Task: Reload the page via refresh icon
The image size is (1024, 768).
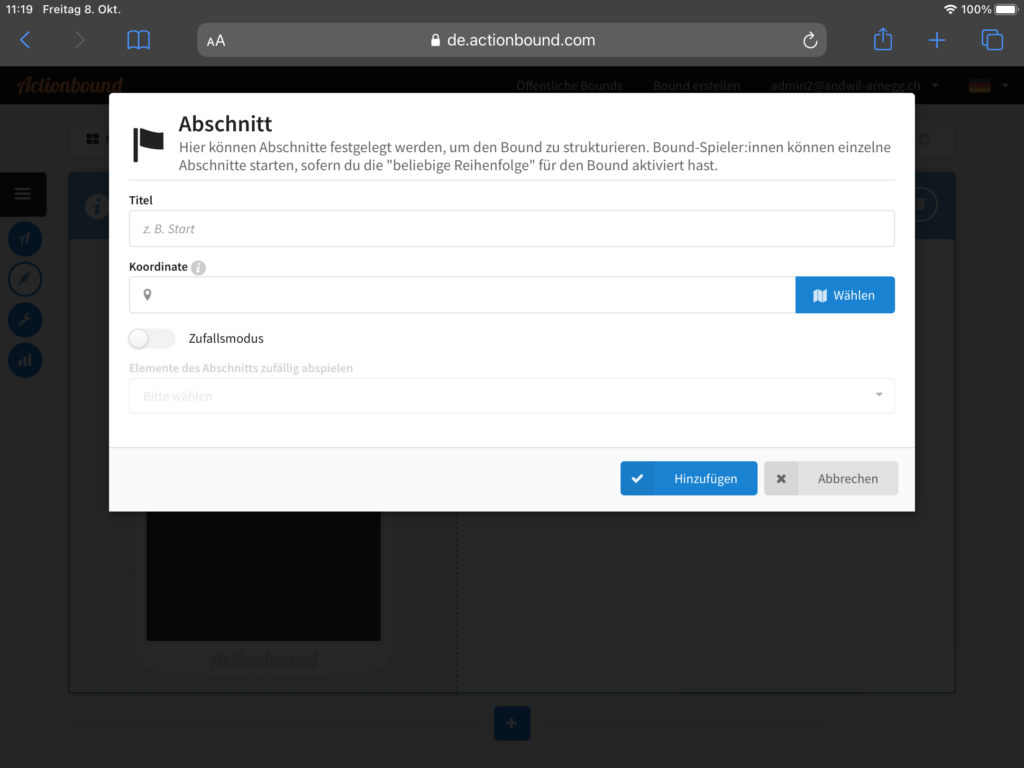Action: pyautogui.click(x=810, y=40)
